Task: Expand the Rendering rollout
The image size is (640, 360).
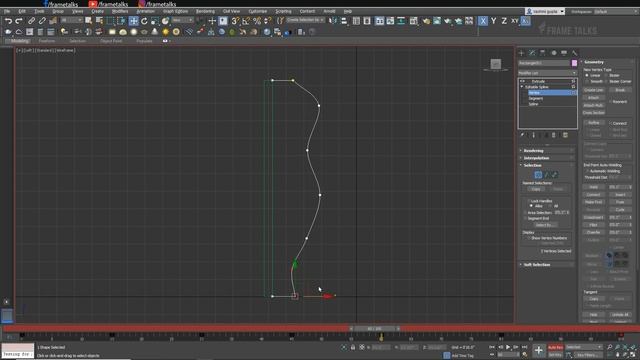Action: [x=547, y=151]
